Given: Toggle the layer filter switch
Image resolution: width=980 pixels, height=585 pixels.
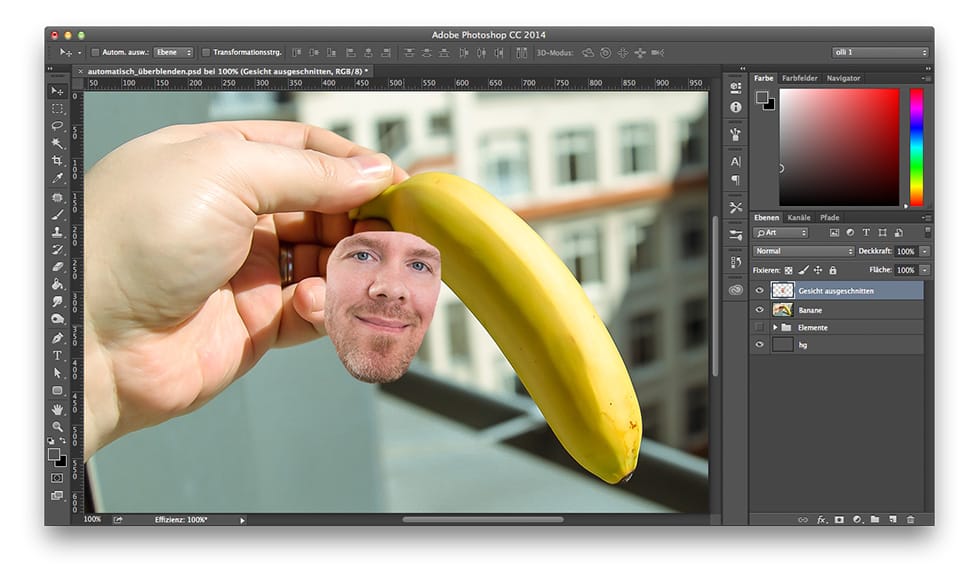Looking at the screenshot, I should 928,232.
